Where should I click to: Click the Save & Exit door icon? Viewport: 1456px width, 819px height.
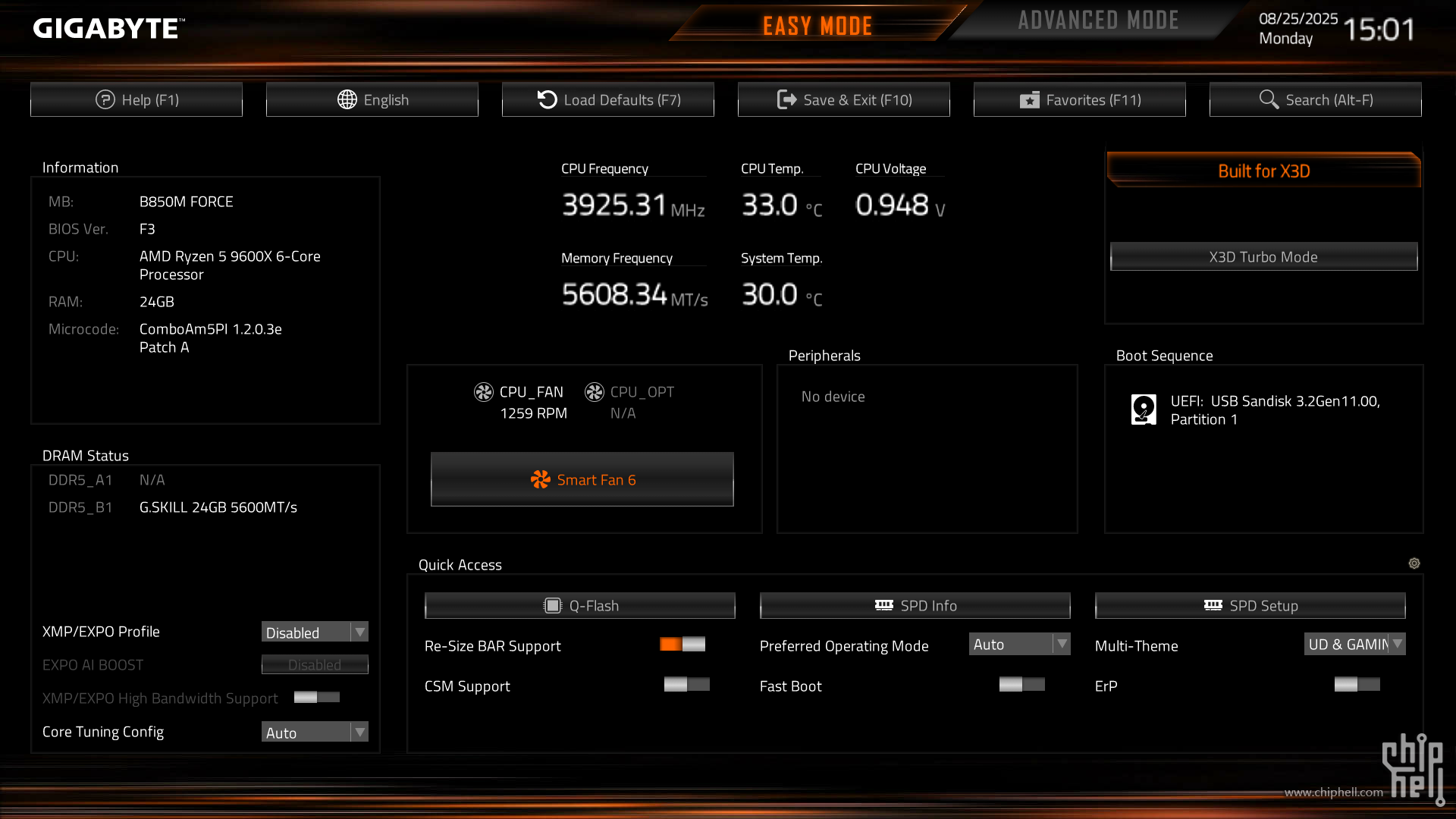(x=786, y=99)
